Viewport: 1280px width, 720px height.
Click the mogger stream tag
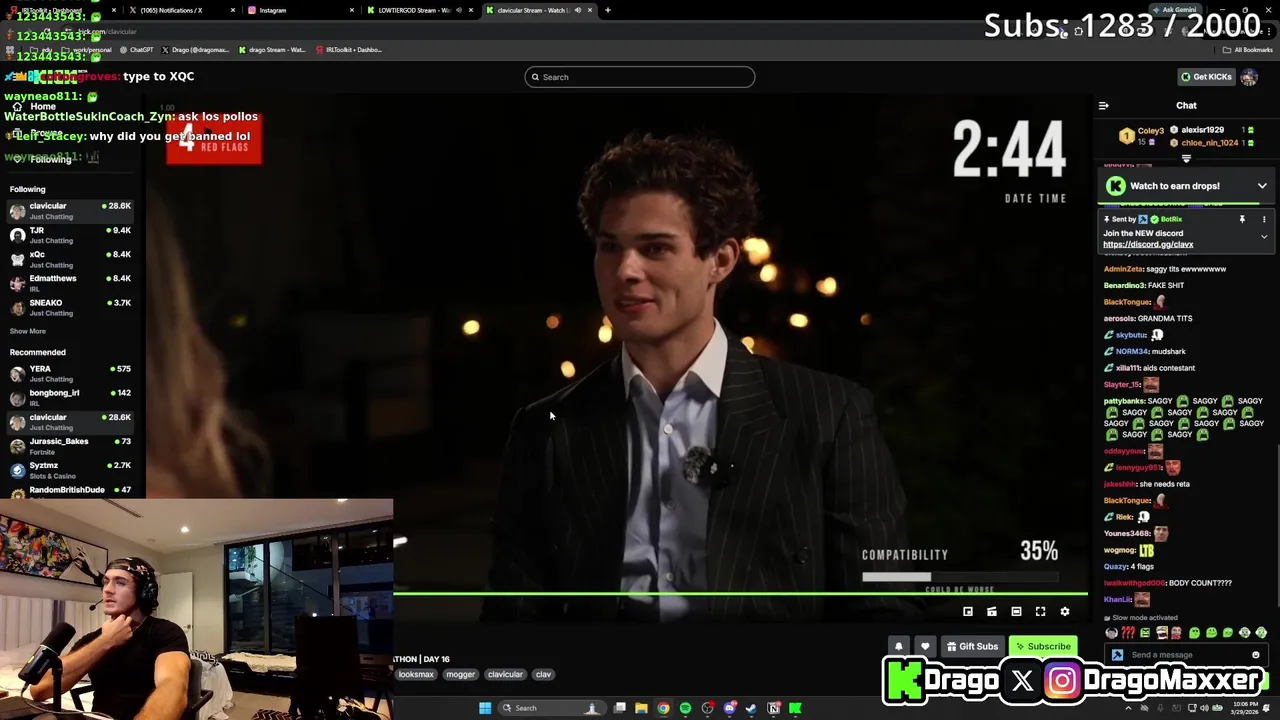click(460, 674)
